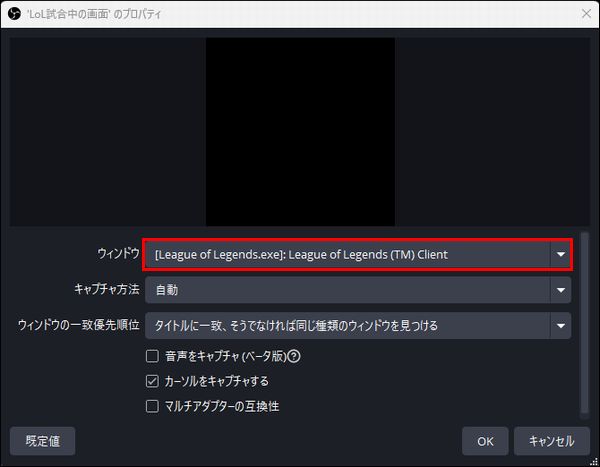Enable 音声をキャプチャ (ベータ版) checkbox
This screenshot has height=467, width=600.
(152, 356)
